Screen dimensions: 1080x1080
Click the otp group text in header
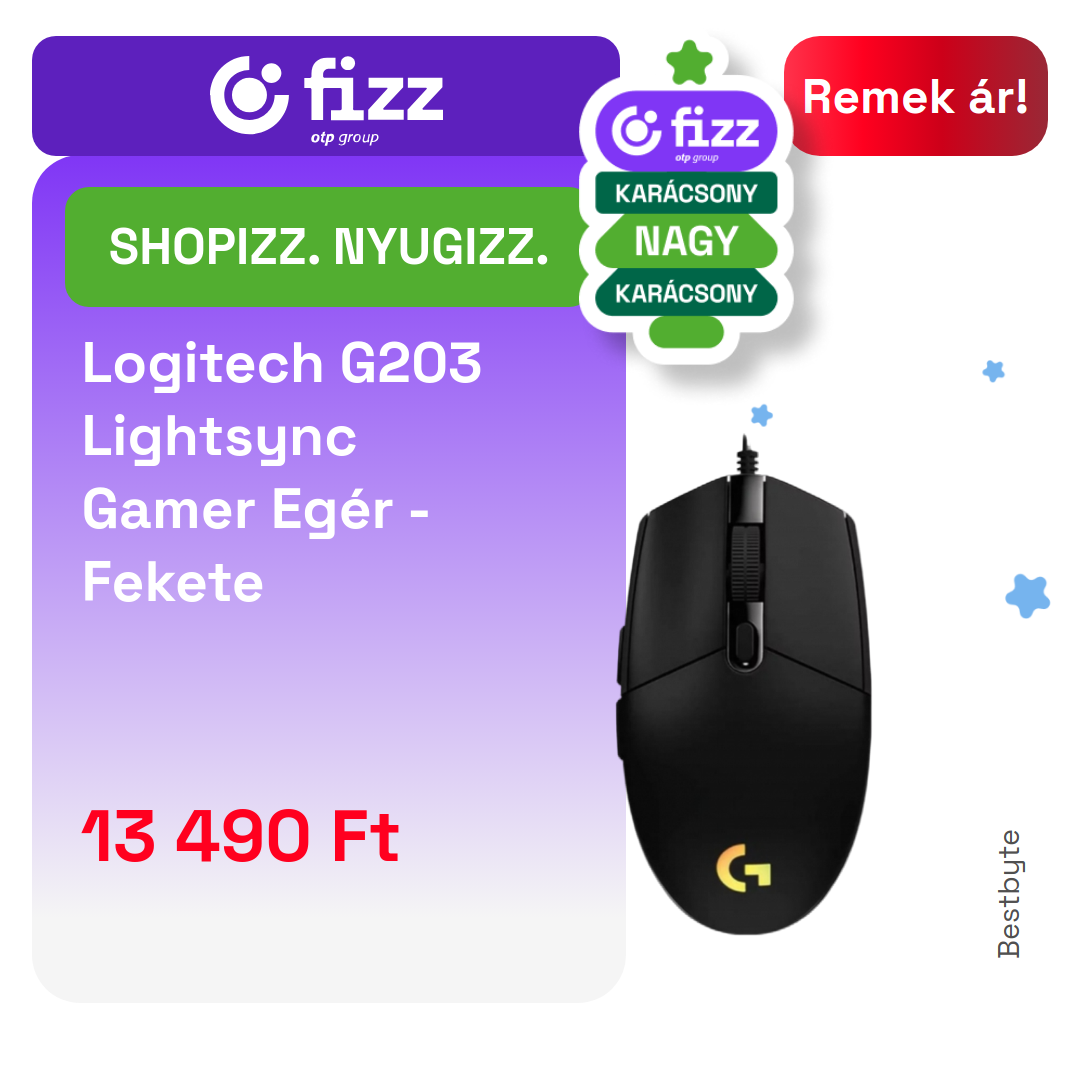pos(344,137)
